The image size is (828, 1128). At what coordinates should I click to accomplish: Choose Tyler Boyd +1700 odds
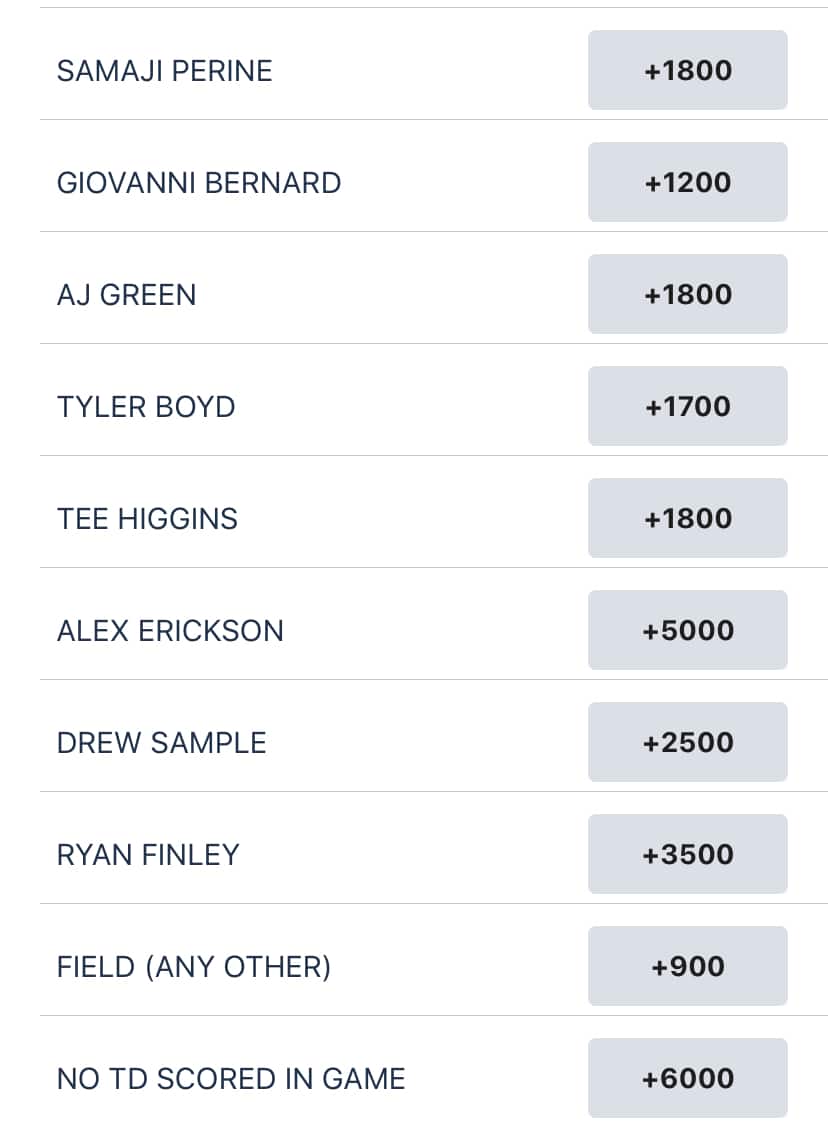[x=688, y=406]
